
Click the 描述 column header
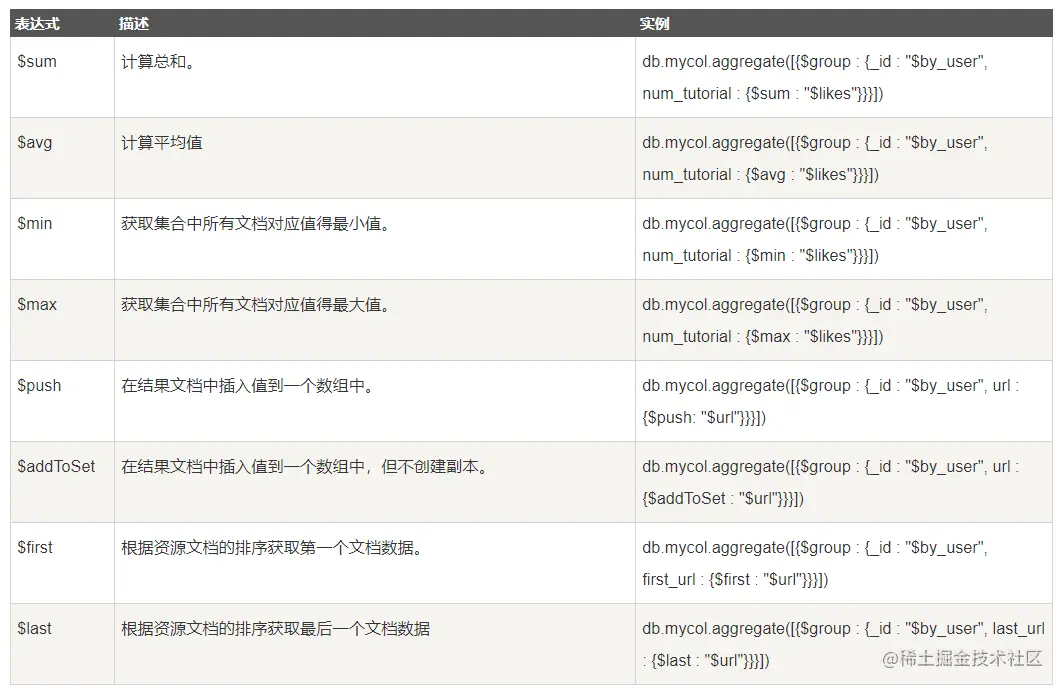(x=134, y=24)
